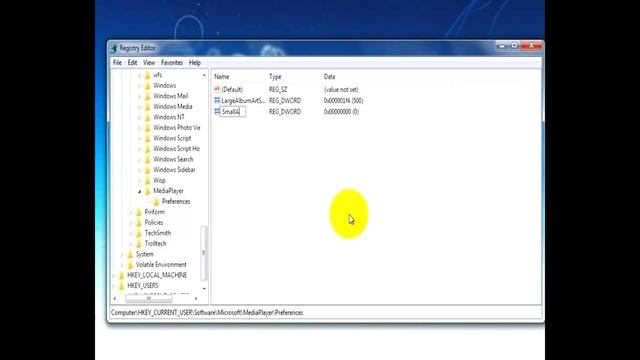
Task: Click the System folder icon
Action: (x=131, y=254)
